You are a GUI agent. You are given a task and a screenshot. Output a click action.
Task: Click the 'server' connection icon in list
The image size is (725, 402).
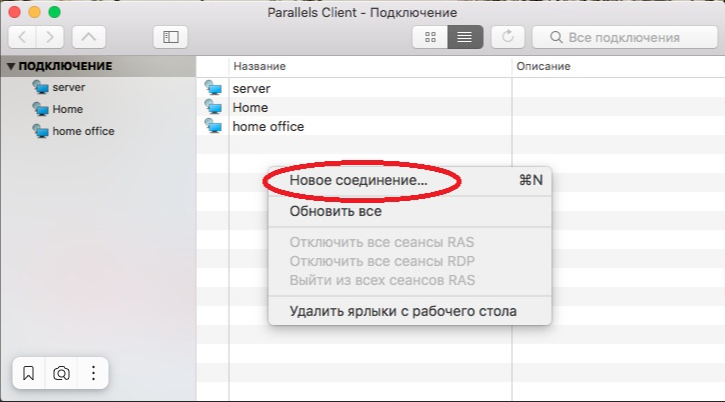click(x=212, y=89)
